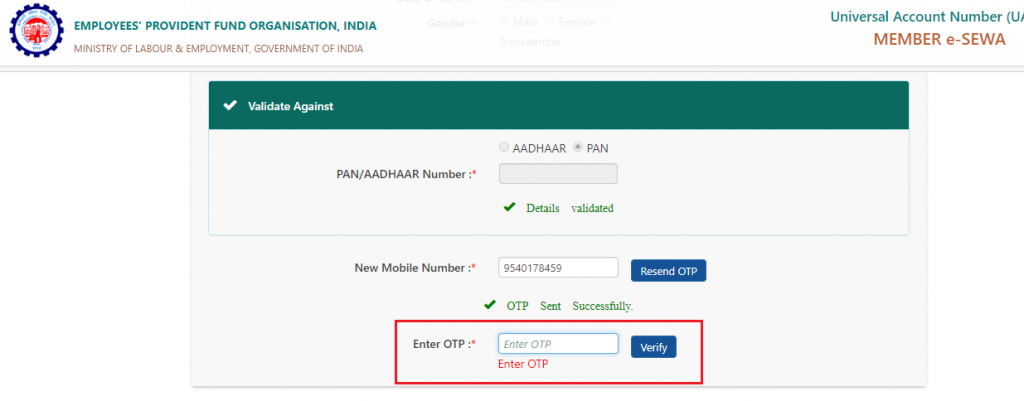Screen dimensions: 1024x401
Task: Choose the Male gender radio button
Action: pyautogui.click(x=504, y=22)
